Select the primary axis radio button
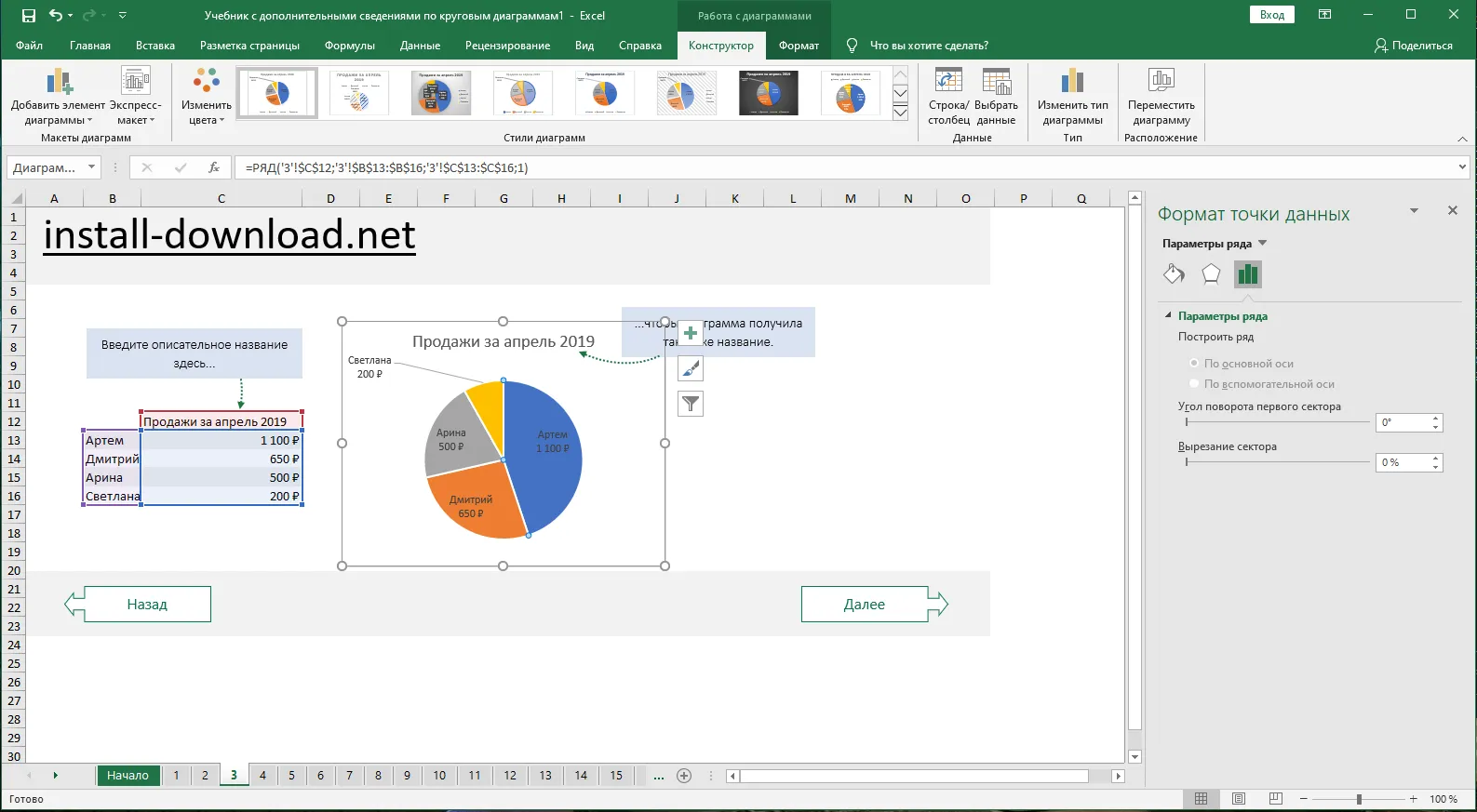This screenshot has height=812, width=1477. 1195,364
